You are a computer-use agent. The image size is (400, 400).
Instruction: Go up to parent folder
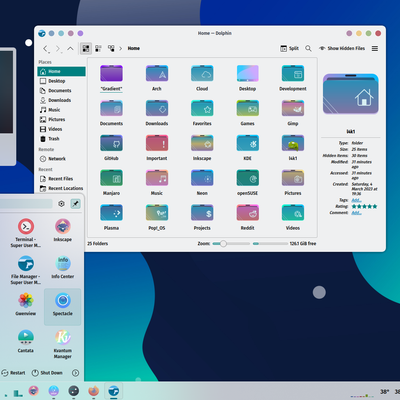click(70, 49)
